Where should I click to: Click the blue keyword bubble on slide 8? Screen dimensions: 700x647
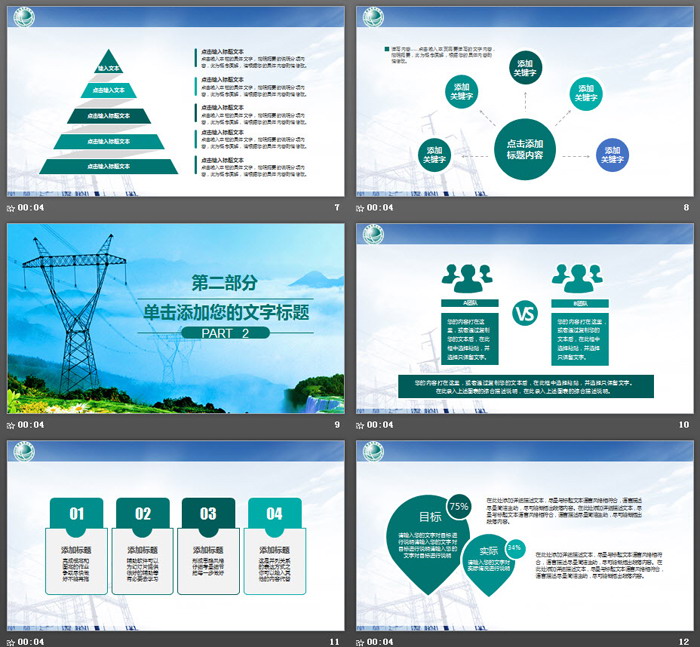click(612, 154)
